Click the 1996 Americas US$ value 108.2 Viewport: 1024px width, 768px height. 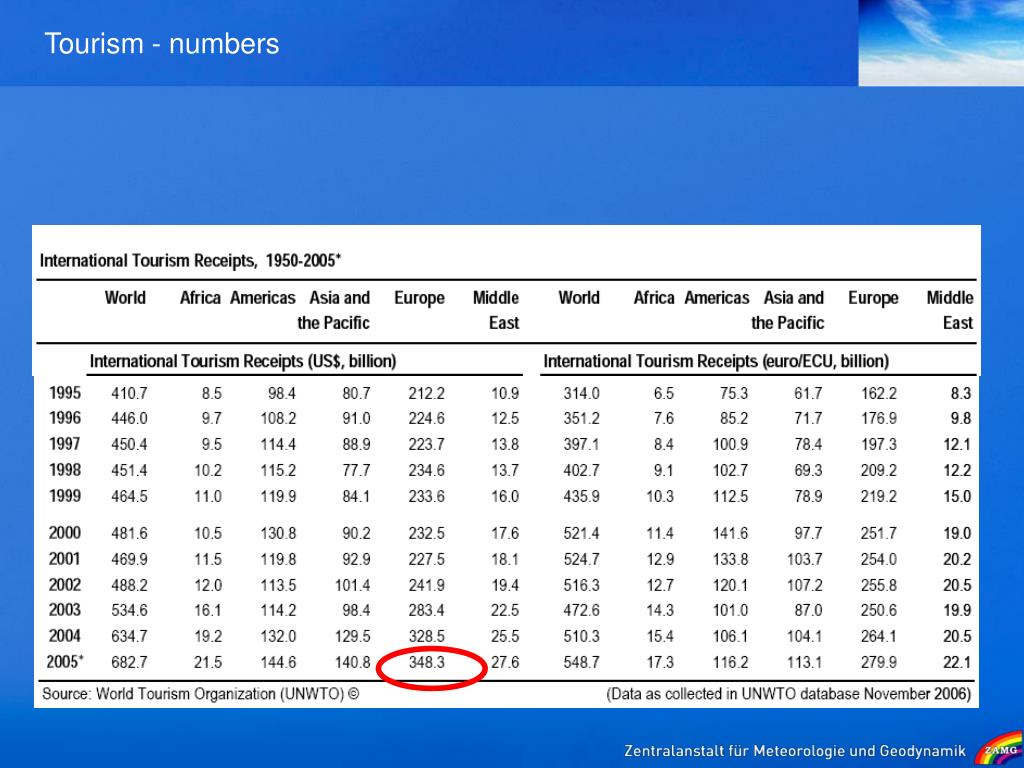click(278, 419)
